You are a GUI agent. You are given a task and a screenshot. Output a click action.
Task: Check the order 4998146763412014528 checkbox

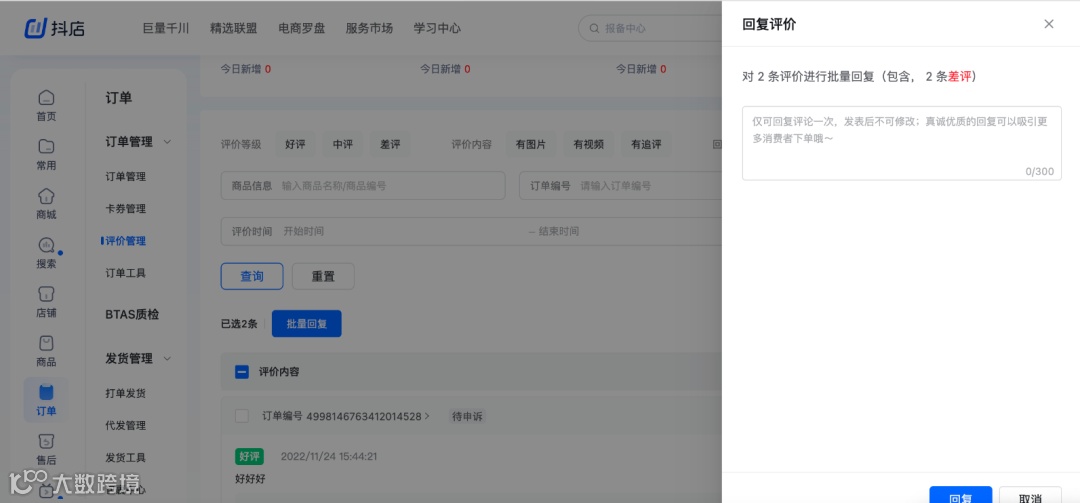pos(242,416)
